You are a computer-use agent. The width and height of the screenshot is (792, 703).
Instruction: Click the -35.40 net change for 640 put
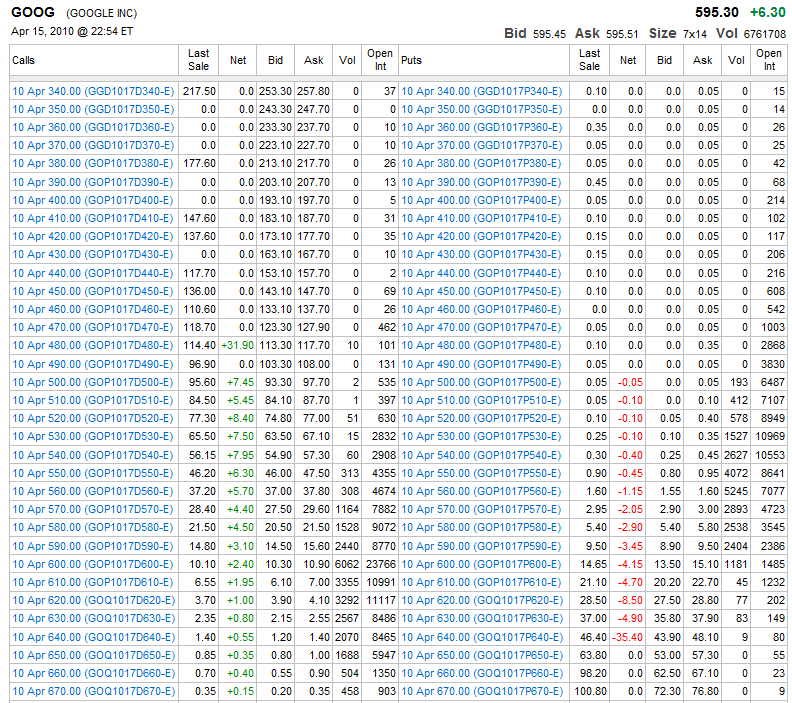626,637
